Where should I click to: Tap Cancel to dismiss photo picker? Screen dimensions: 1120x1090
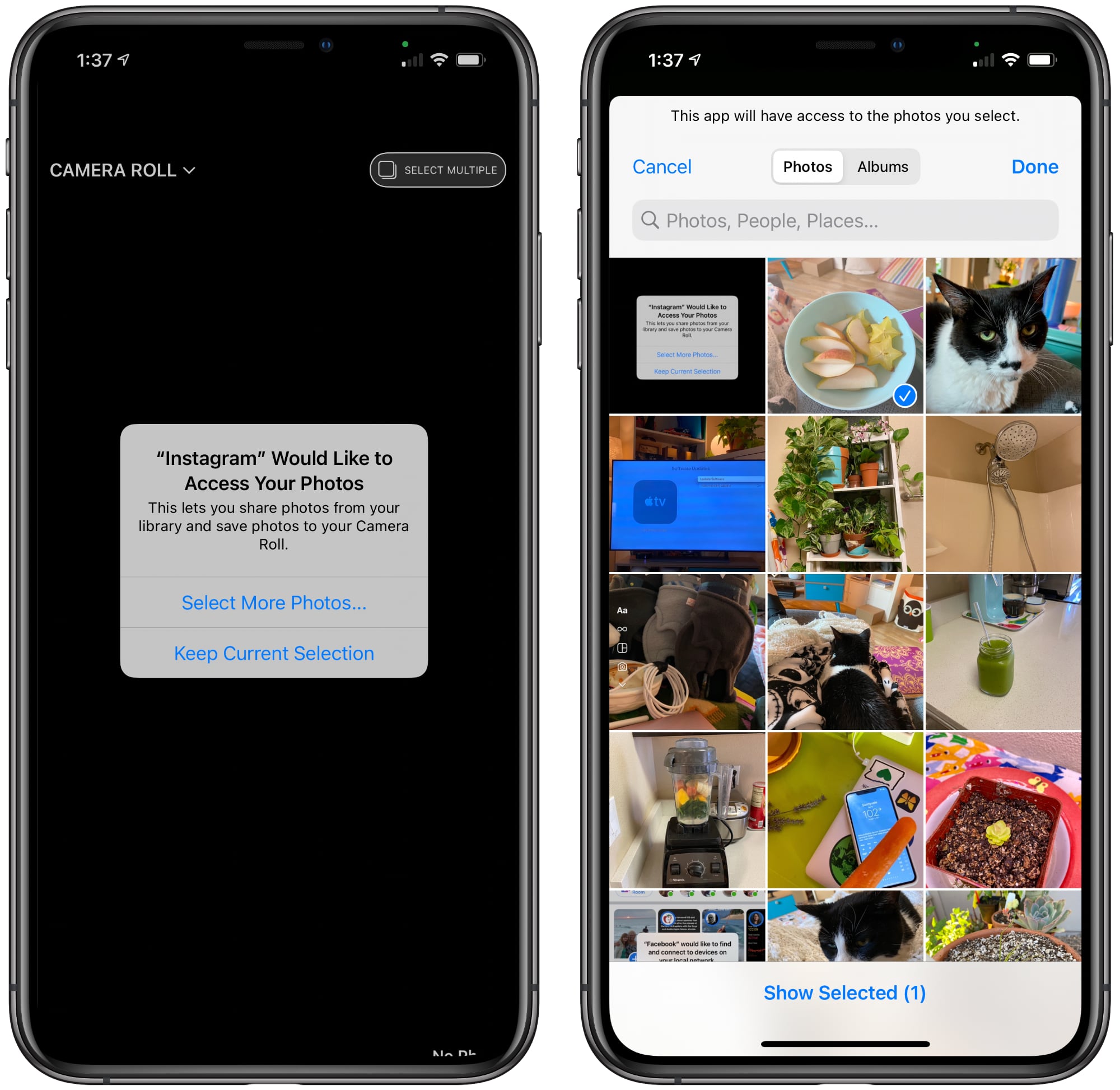tap(663, 165)
